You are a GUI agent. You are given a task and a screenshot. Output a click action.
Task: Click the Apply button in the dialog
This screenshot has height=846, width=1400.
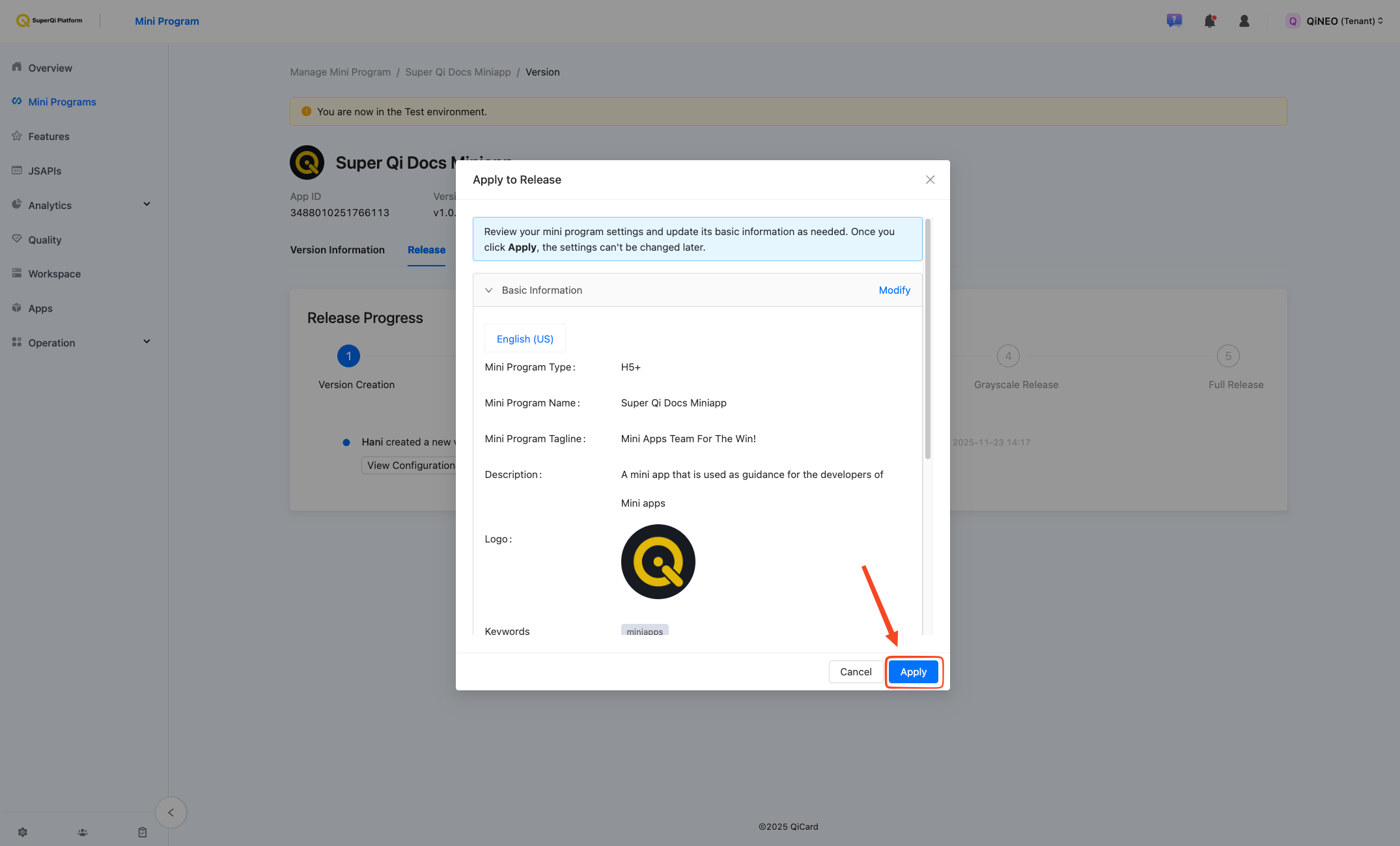point(913,671)
